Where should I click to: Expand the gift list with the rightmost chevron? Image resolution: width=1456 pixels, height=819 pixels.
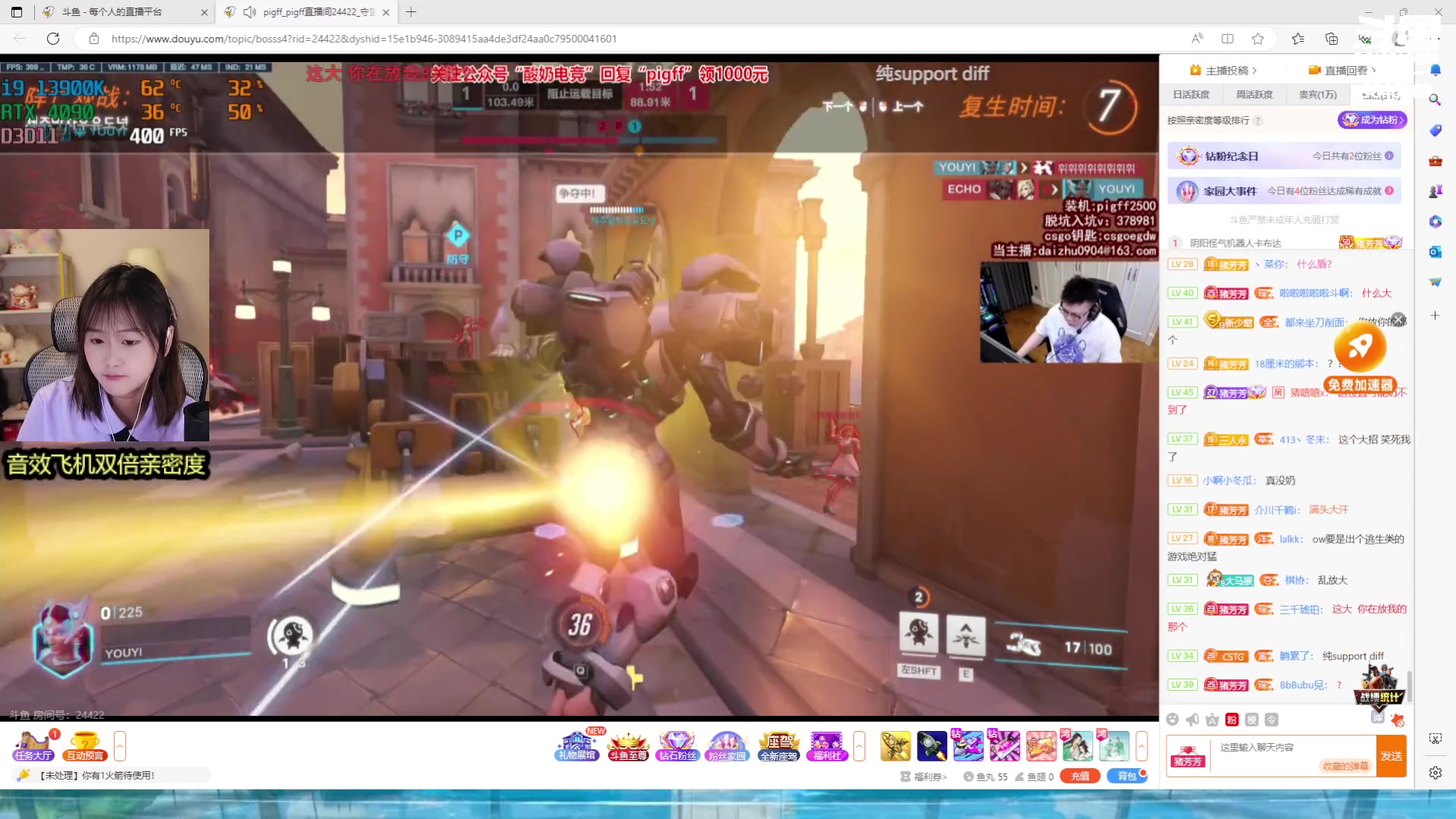[x=1141, y=745]
